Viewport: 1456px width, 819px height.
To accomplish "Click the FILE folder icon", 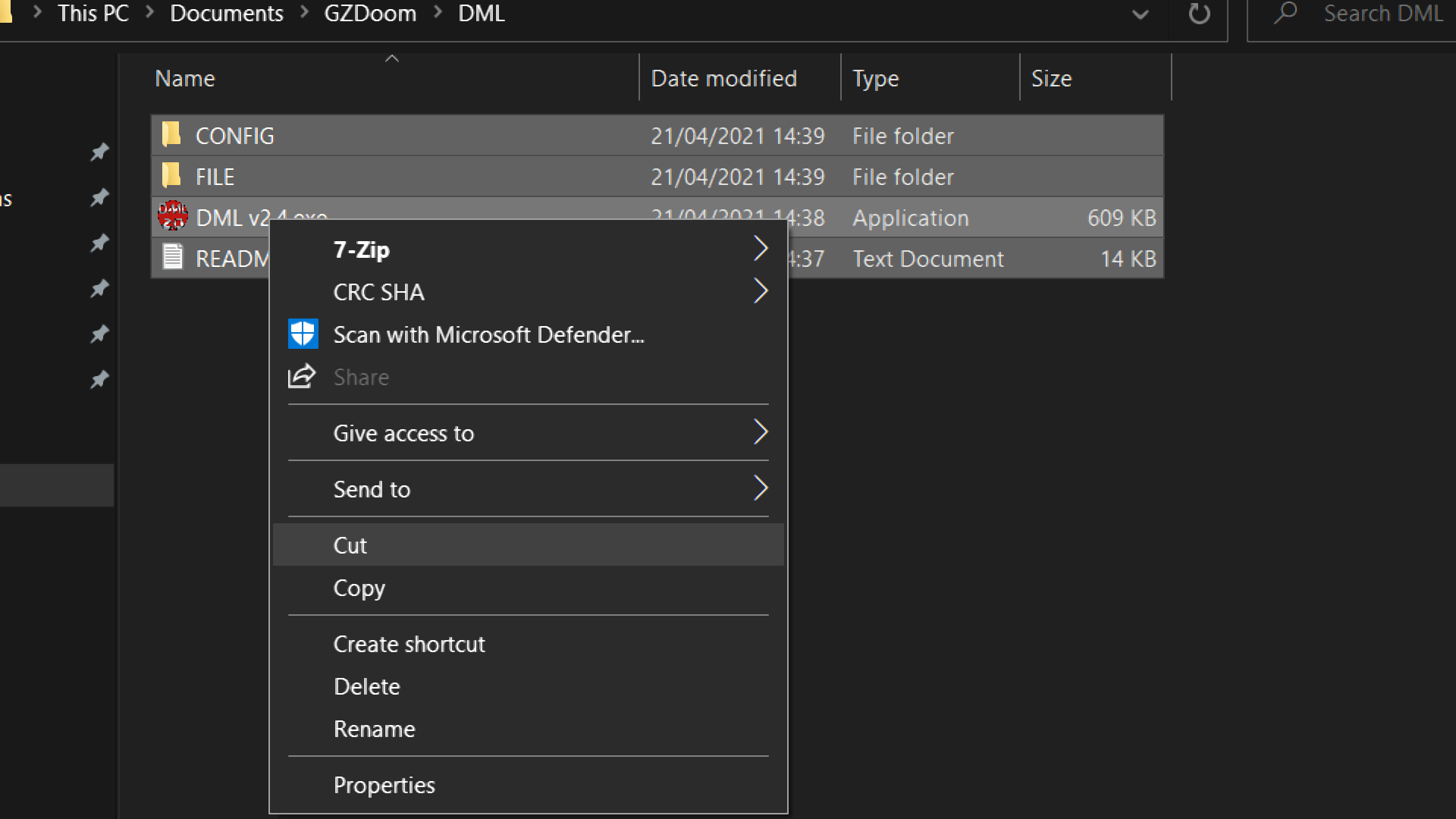I will click(x=171, y=176).
